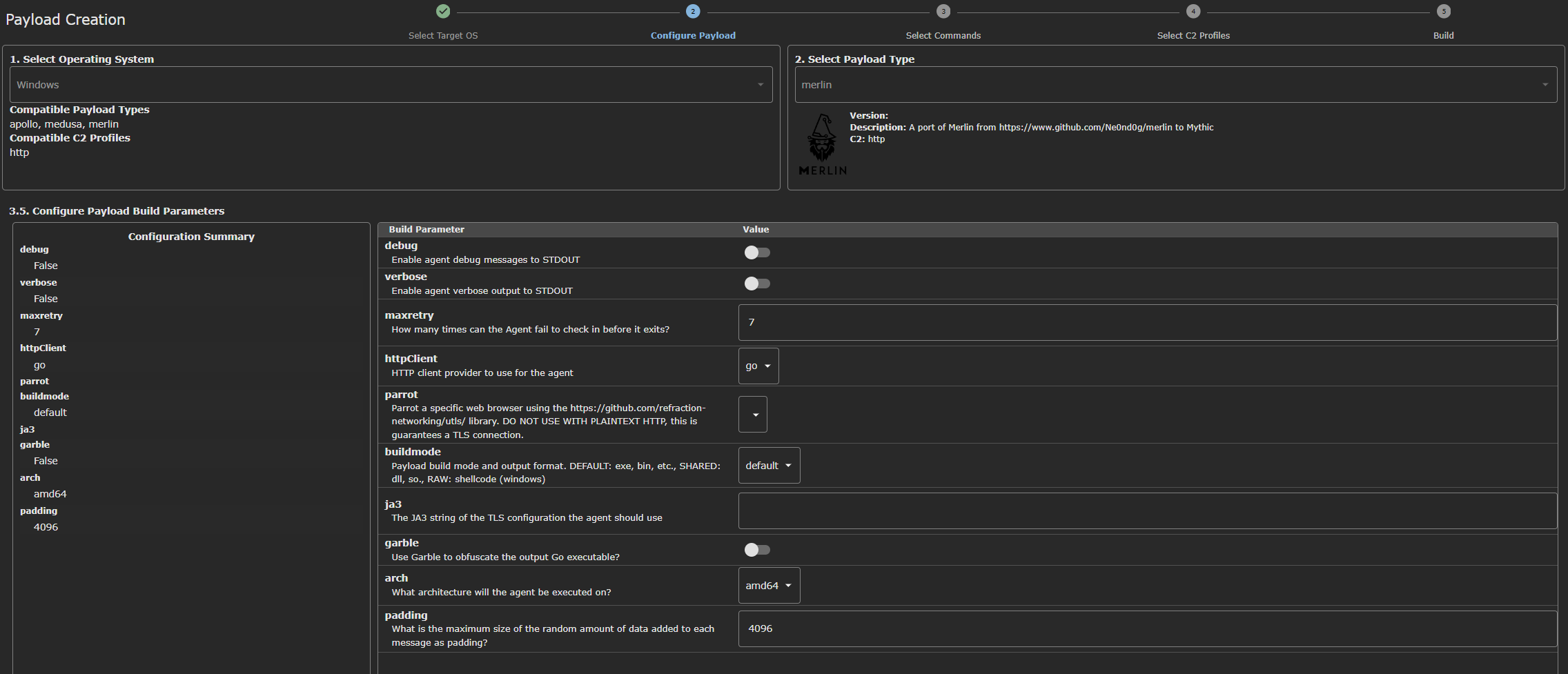Enable garble obfuscation toggle
Screen dimensions: 1568x674
(756, 550)
